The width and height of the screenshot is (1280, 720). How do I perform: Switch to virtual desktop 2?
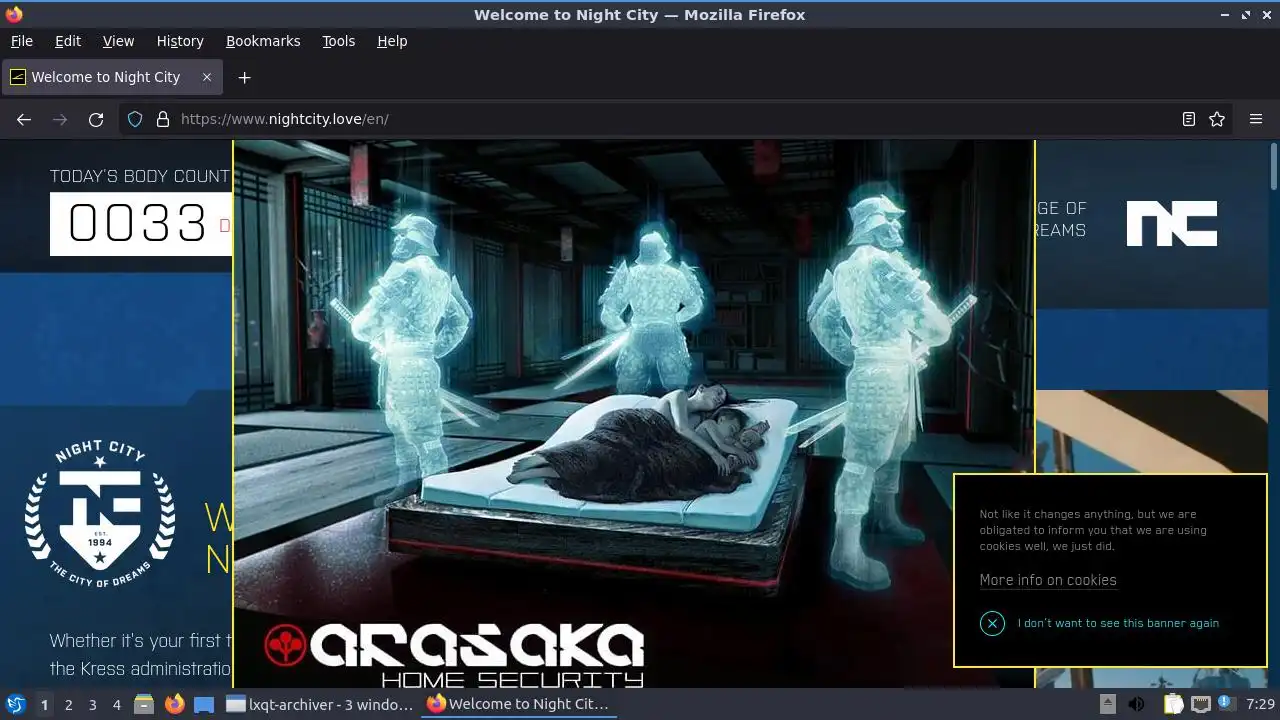click(68, 704)
